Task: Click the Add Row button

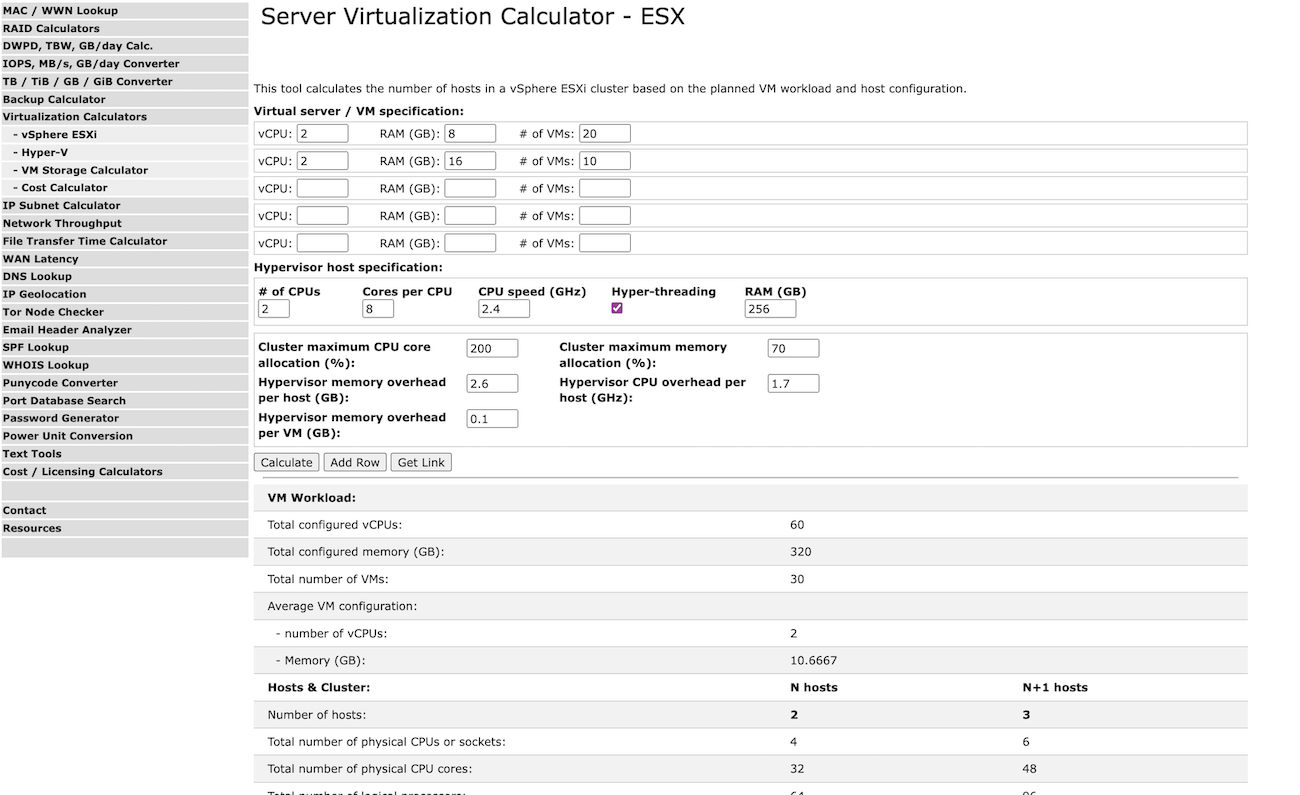Action: tap(355, 462)
